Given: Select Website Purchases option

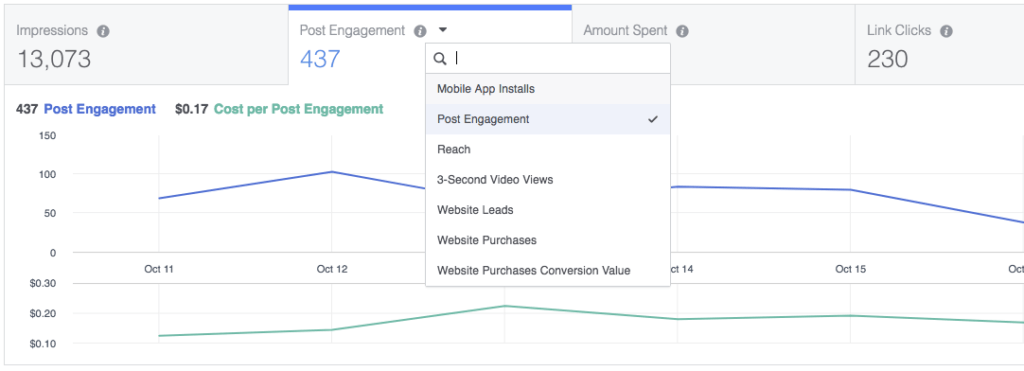Looking at the screenshot, I should coord(548,240).
